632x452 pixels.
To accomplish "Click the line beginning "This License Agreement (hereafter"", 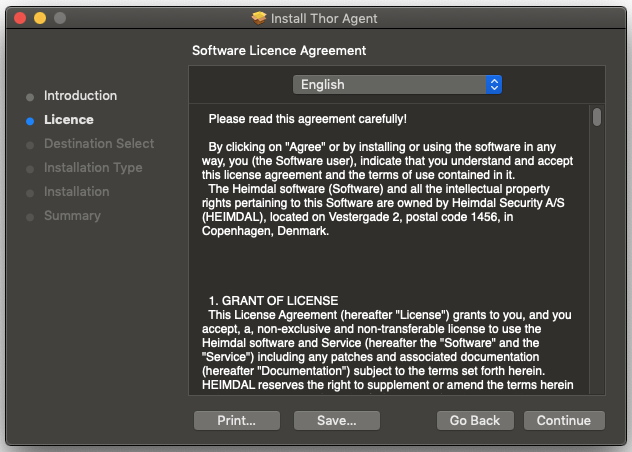I will tap(390, 315).
